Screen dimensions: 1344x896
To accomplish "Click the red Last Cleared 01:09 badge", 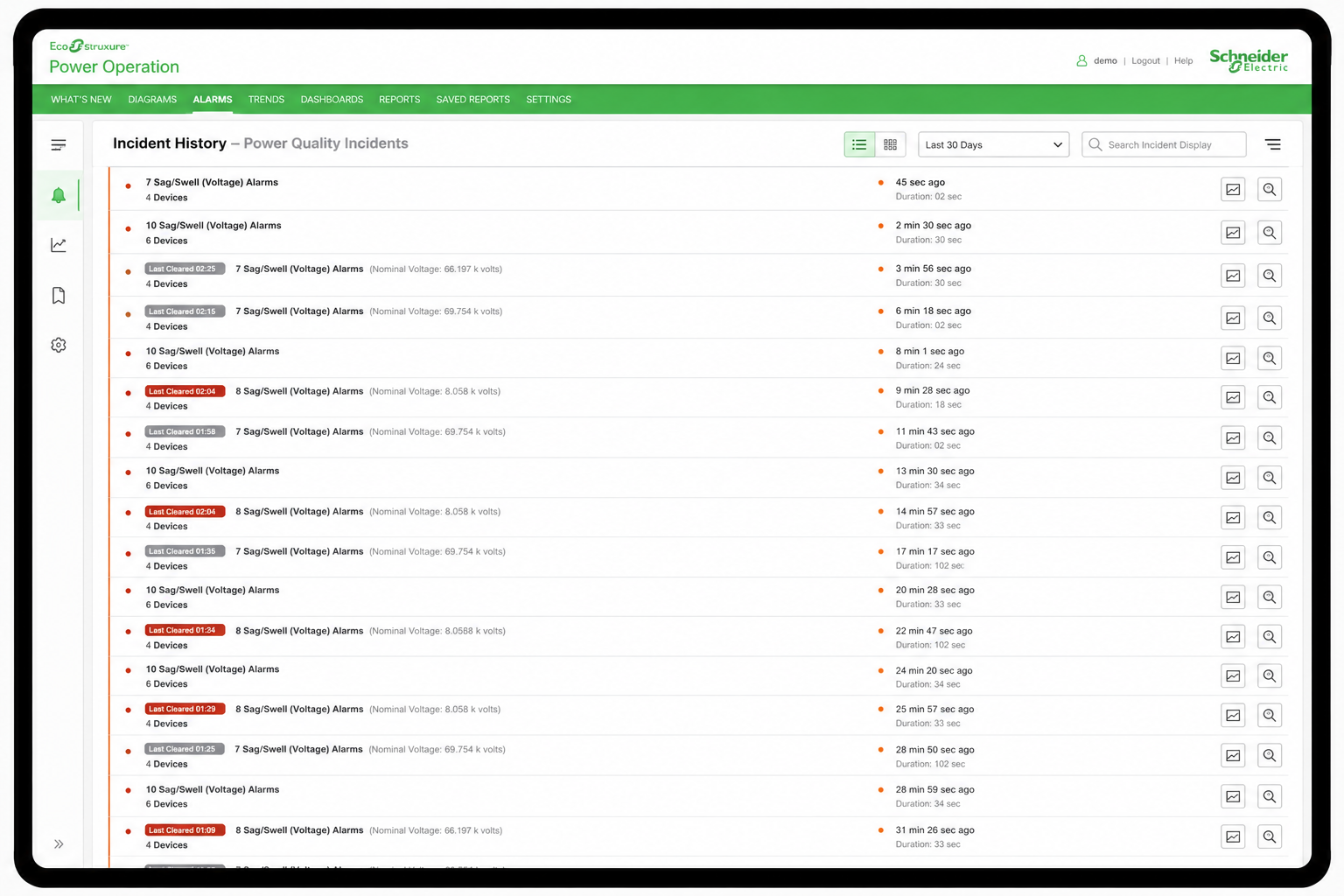I will [x=185, y=830].
